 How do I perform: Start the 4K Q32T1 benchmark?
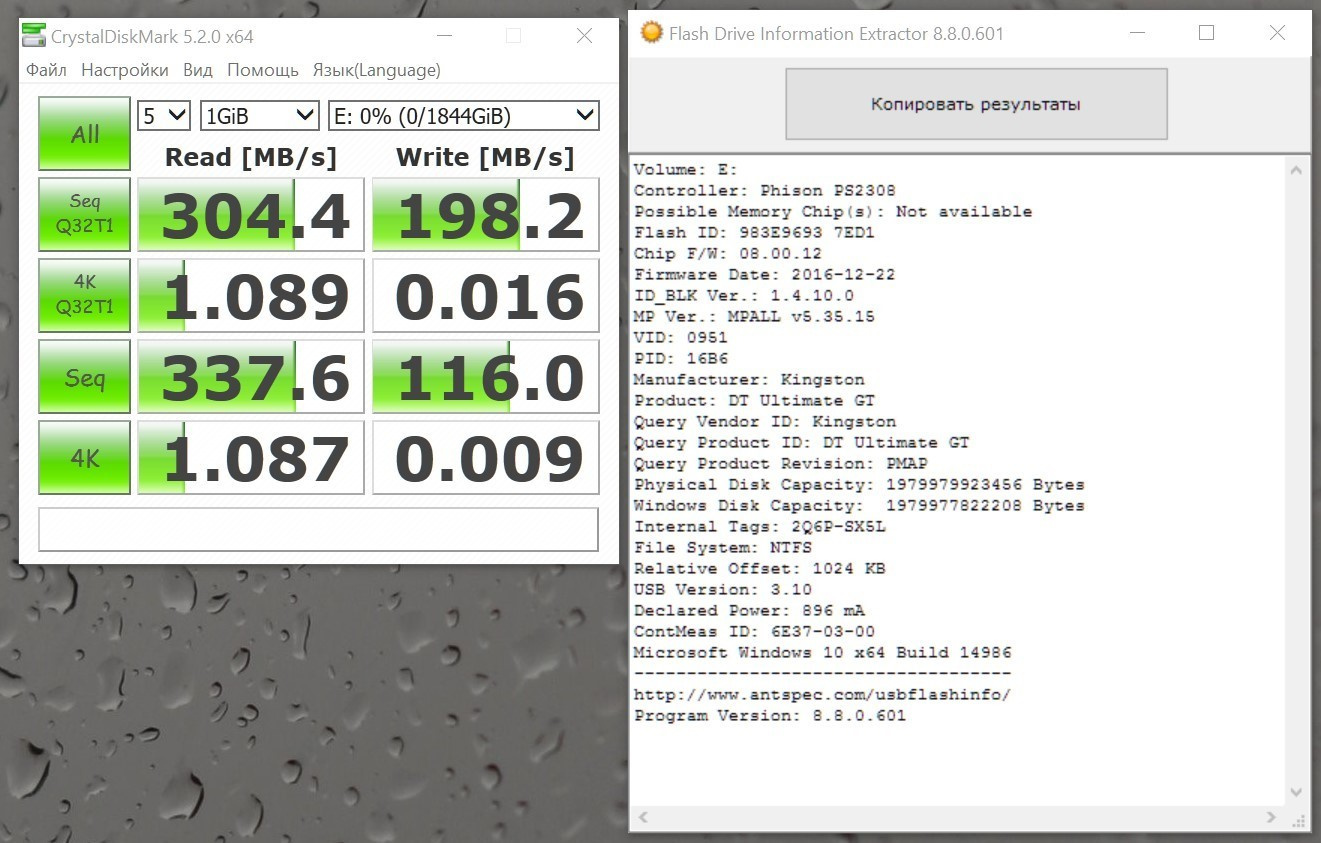[84, 295]
